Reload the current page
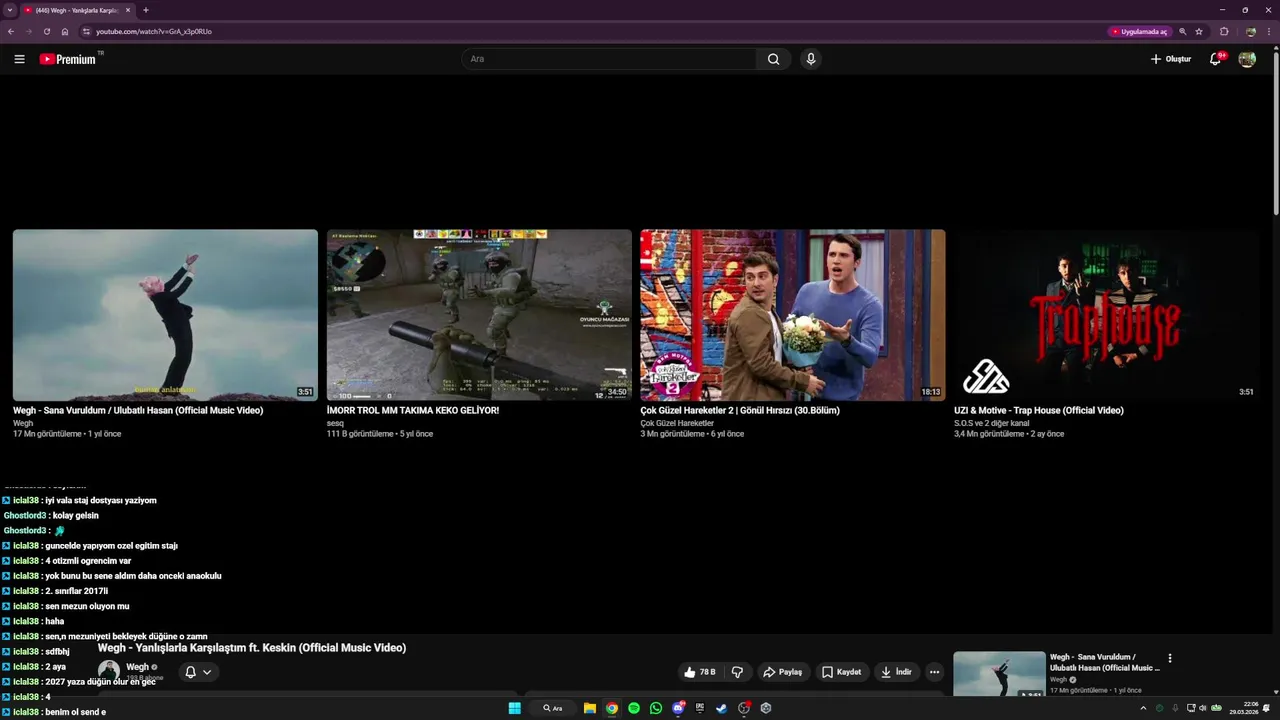The image size is (1280, 720). click(47, 31)
